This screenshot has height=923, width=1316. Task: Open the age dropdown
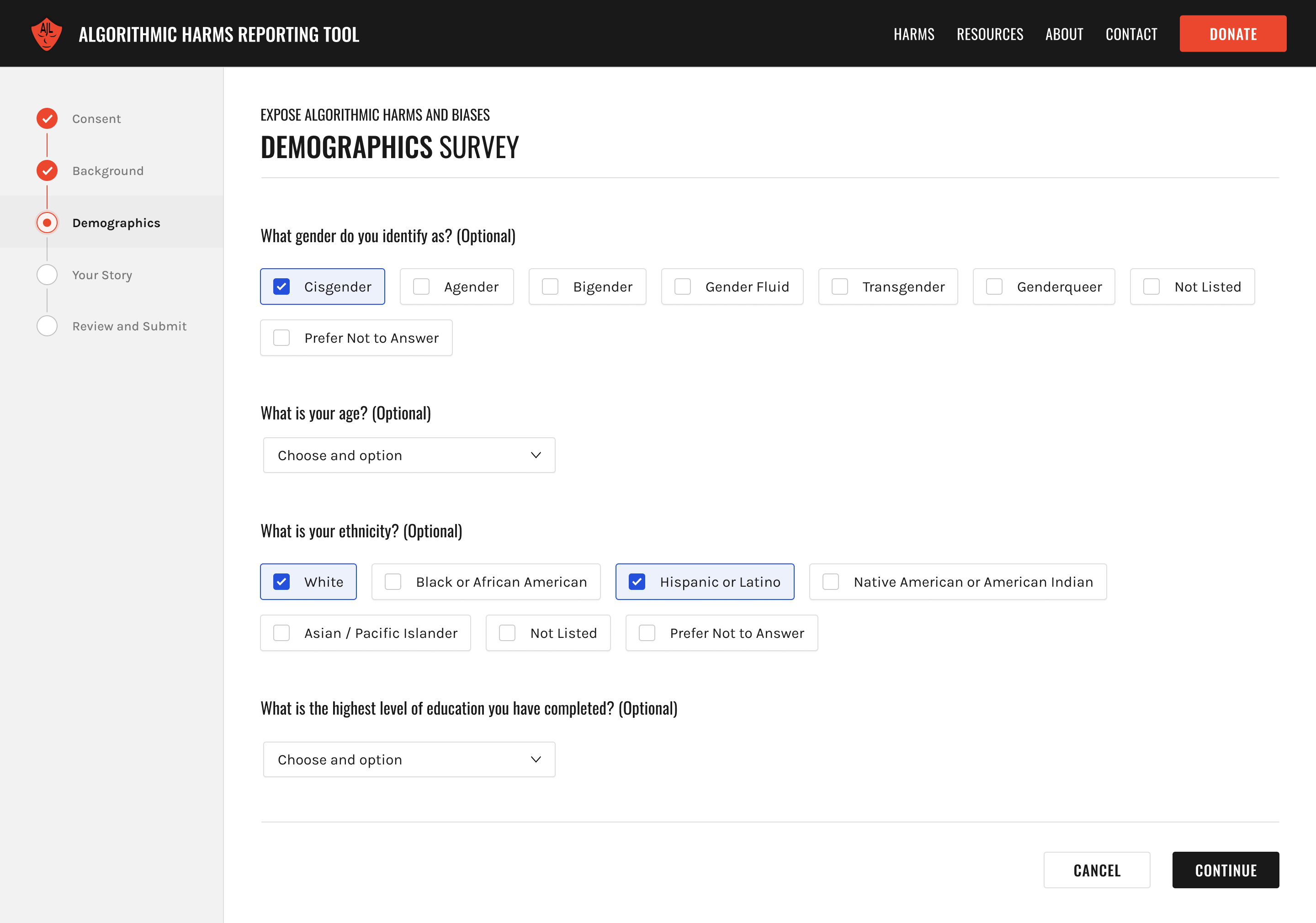pos(409,456)
